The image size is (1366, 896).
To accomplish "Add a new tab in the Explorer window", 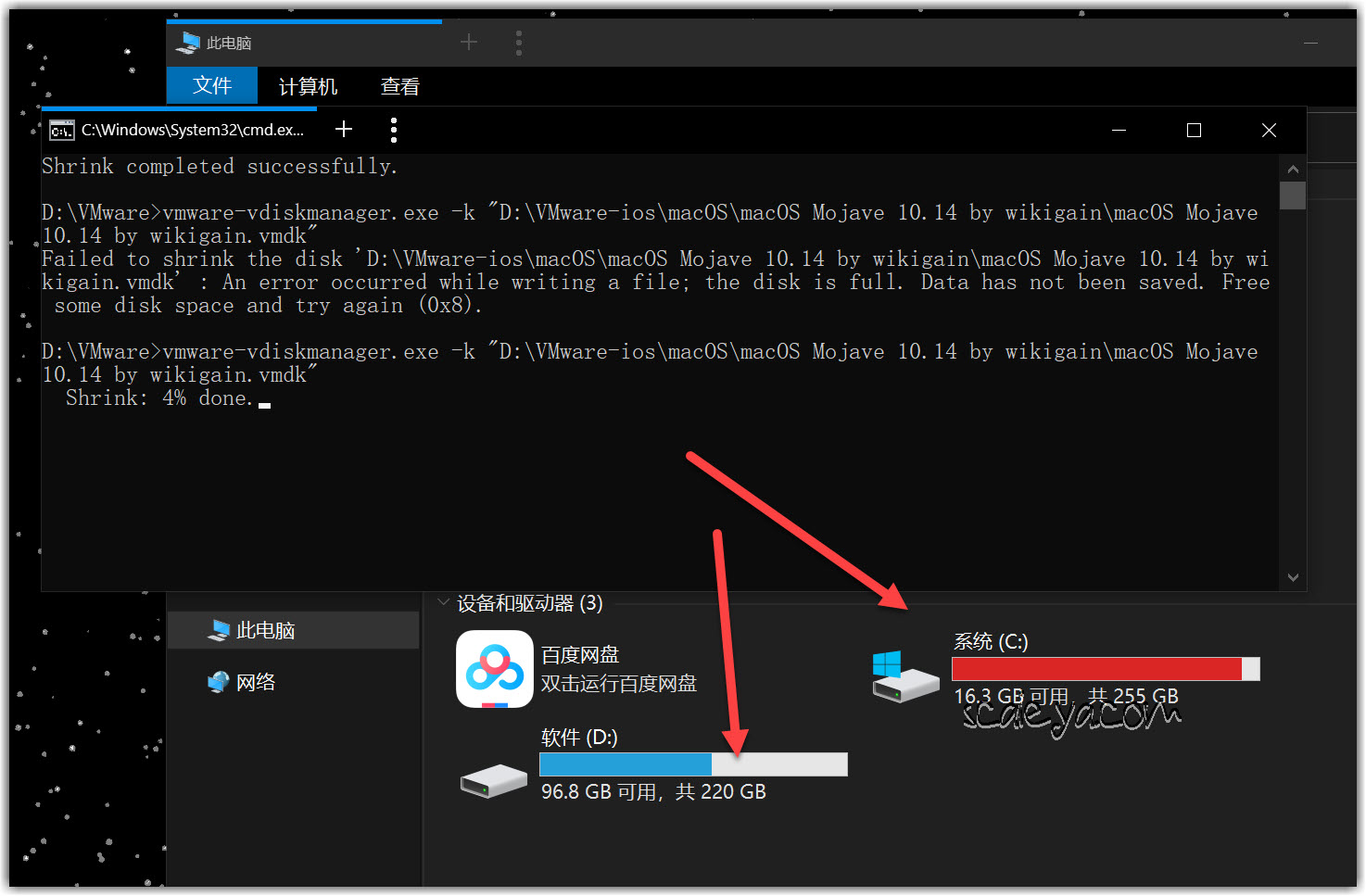I will click(x=469, y=43).
